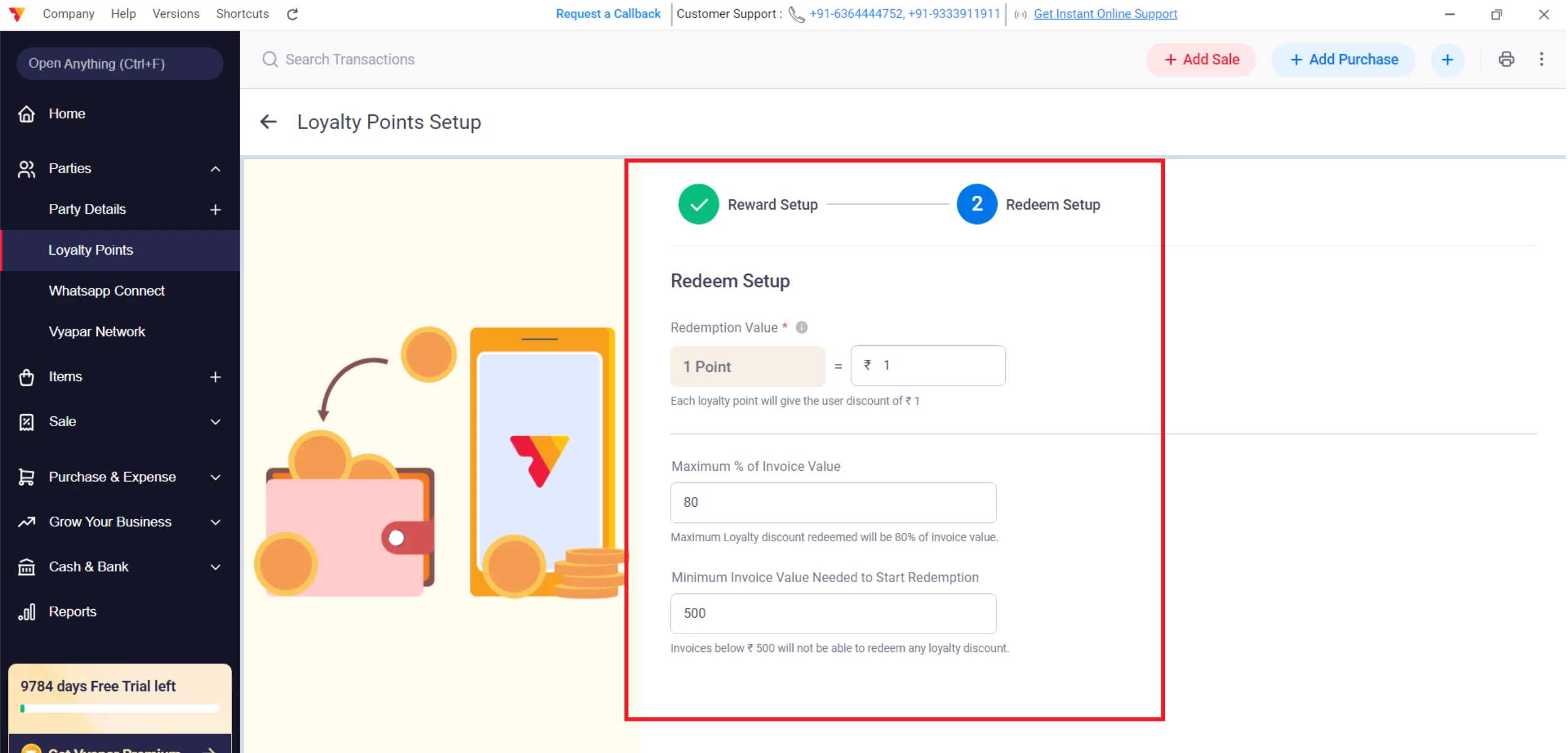This screenshot has width=1568, height=753.
Task: Select the Reports bar-chart icon
Action: pos(26,611)
